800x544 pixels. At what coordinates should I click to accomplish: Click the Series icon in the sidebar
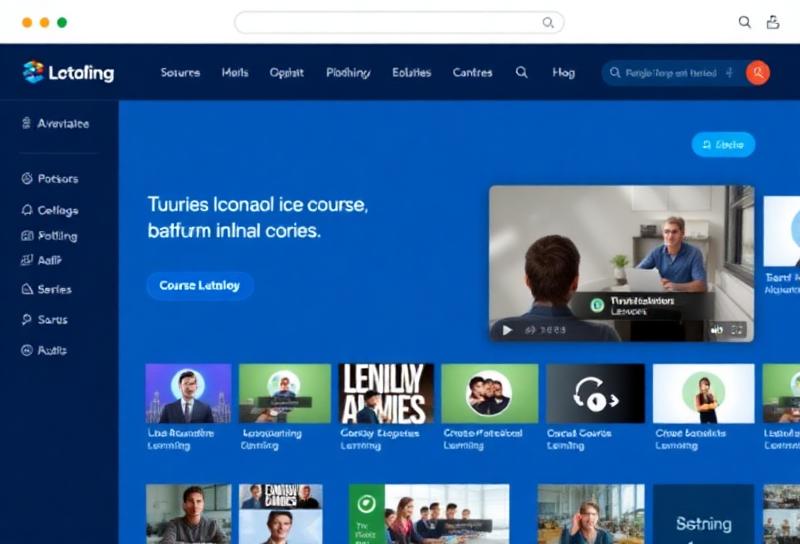[x=28, y=289]
